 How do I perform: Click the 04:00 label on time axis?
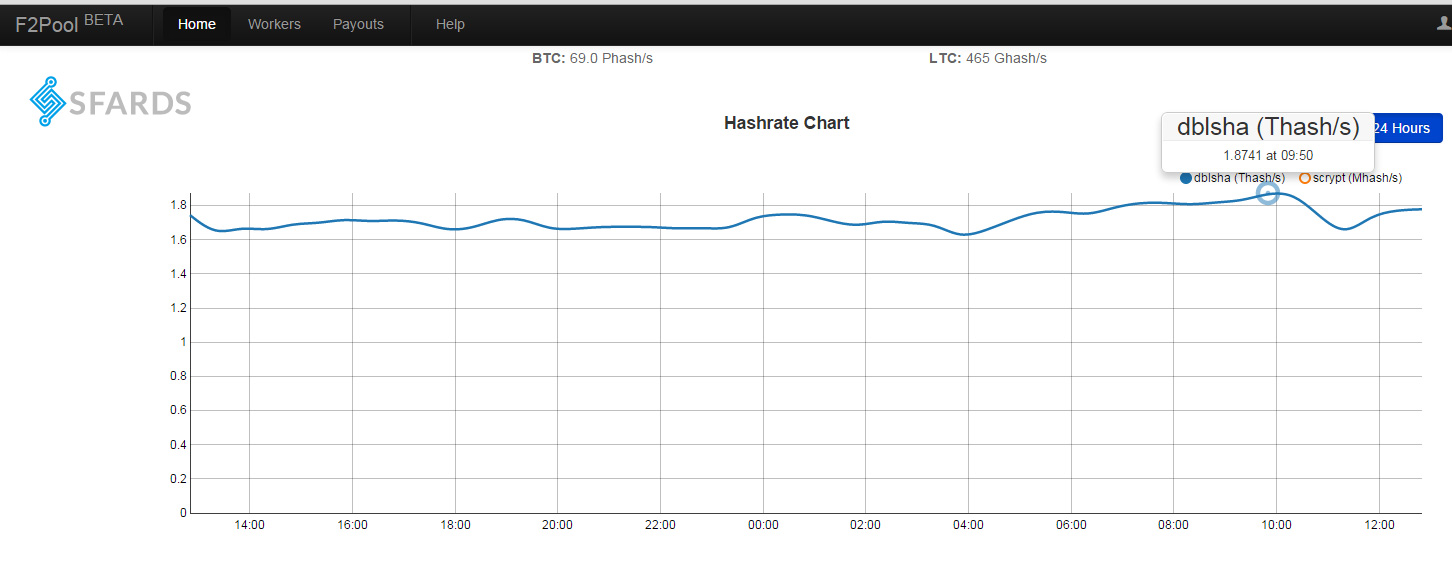pos(968,525)
